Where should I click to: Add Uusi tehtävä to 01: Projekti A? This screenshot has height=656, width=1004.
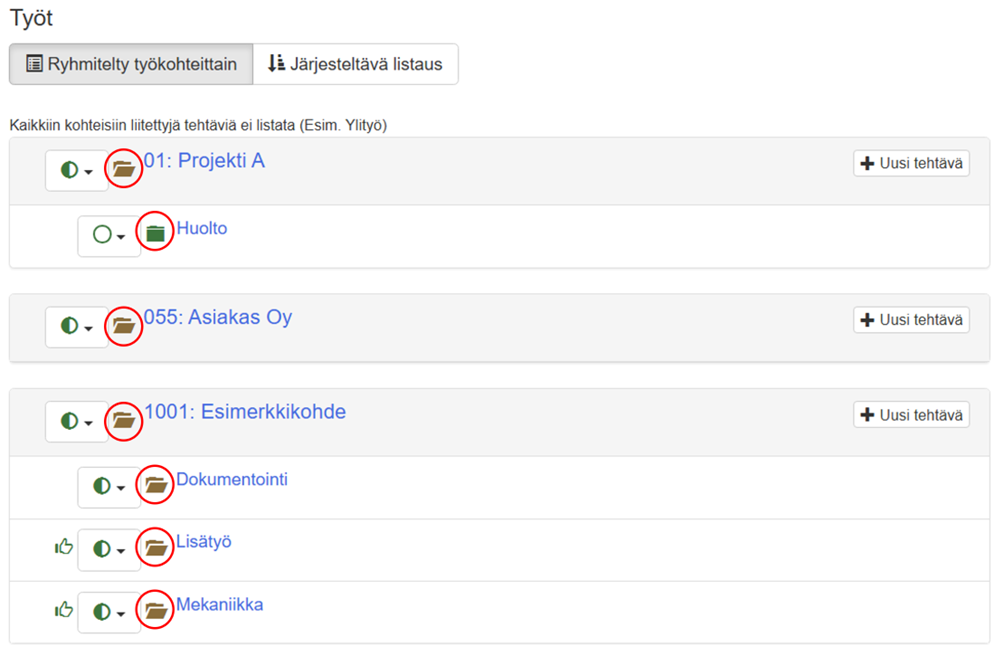(x=911, y=163)
